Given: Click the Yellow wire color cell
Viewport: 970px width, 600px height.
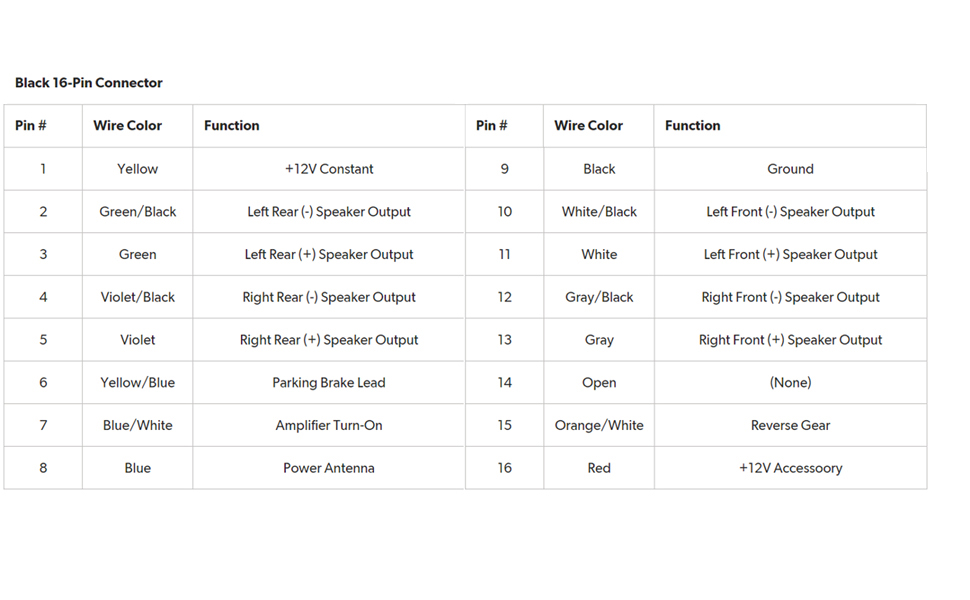Looking at the screenshot, I should 137,169.
